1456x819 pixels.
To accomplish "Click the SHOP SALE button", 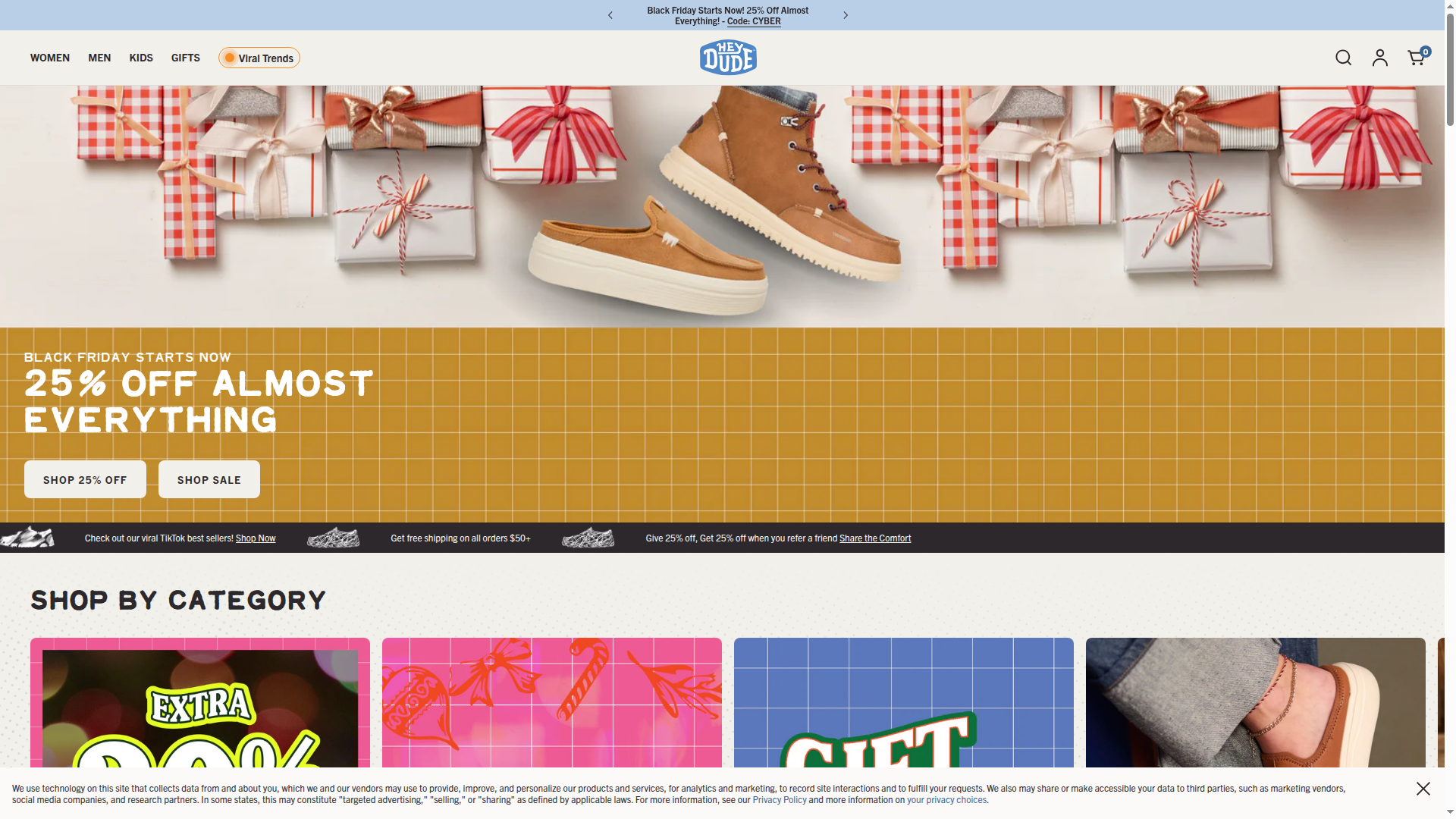I will tap(209, 479).
